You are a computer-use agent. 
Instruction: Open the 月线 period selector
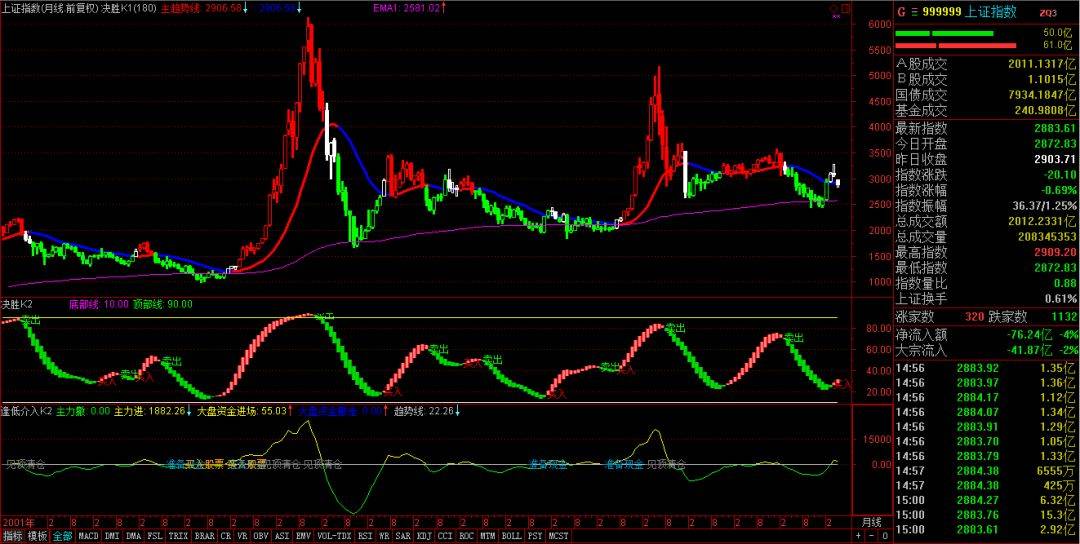pyautogui.click(x=871, y=522)
